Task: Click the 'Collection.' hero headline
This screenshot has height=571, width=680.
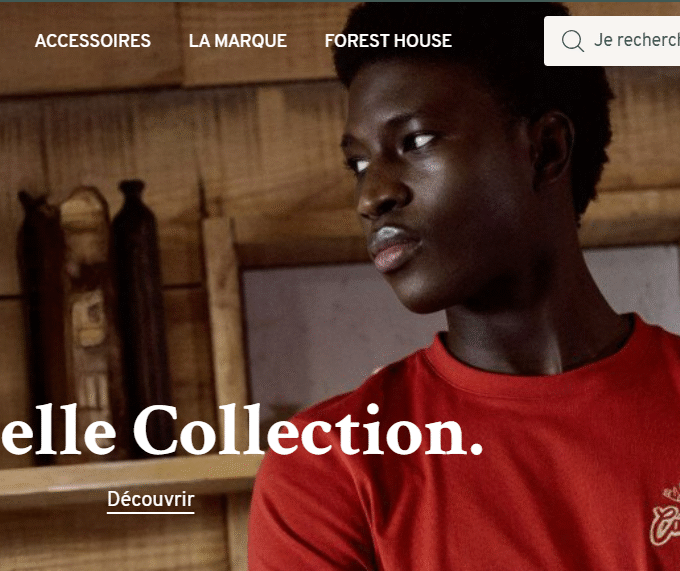Action: click(x=307, y=430)
